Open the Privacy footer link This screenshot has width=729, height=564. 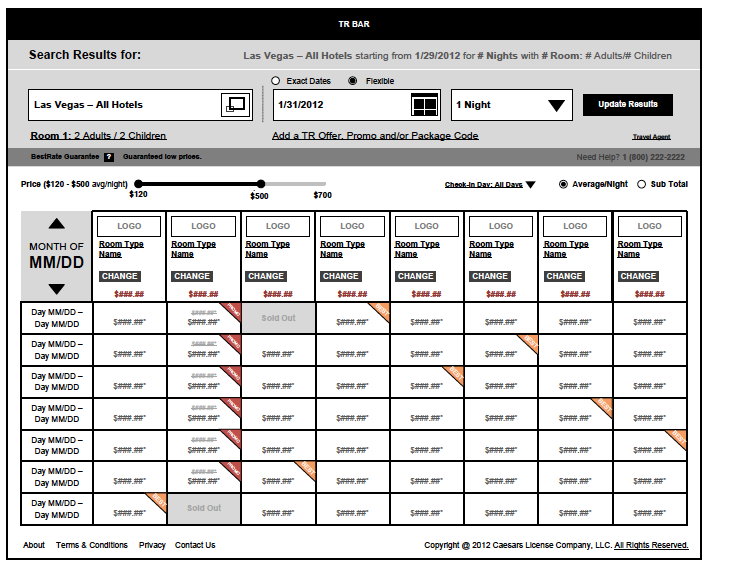pyautogui.click(x=152, y=545)
